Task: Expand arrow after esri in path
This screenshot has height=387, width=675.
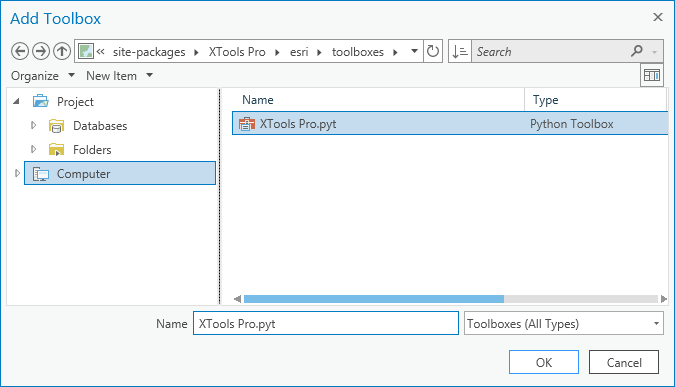Action: (319, 53)
